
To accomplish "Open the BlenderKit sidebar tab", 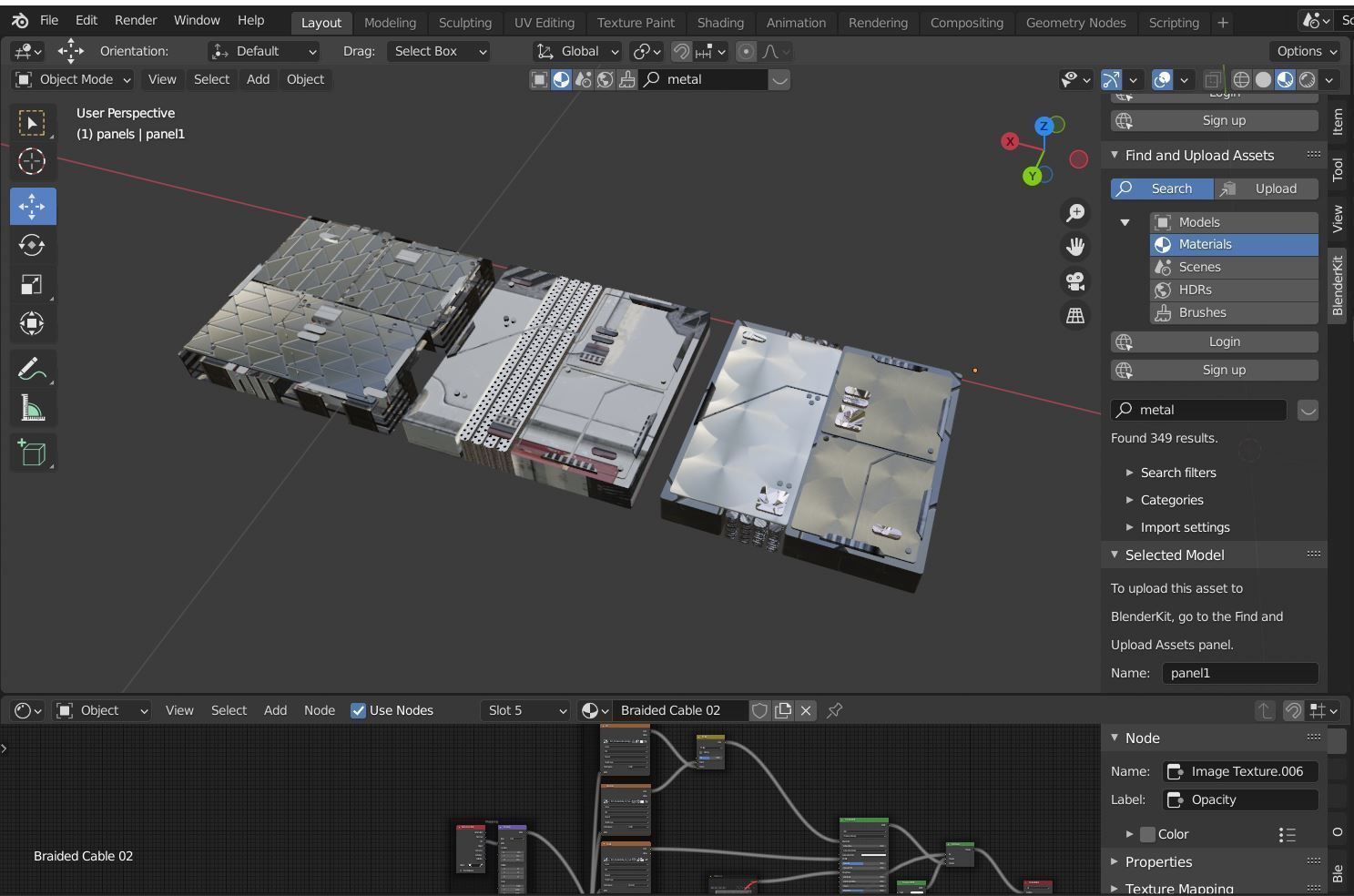I will click(1338, 285).
